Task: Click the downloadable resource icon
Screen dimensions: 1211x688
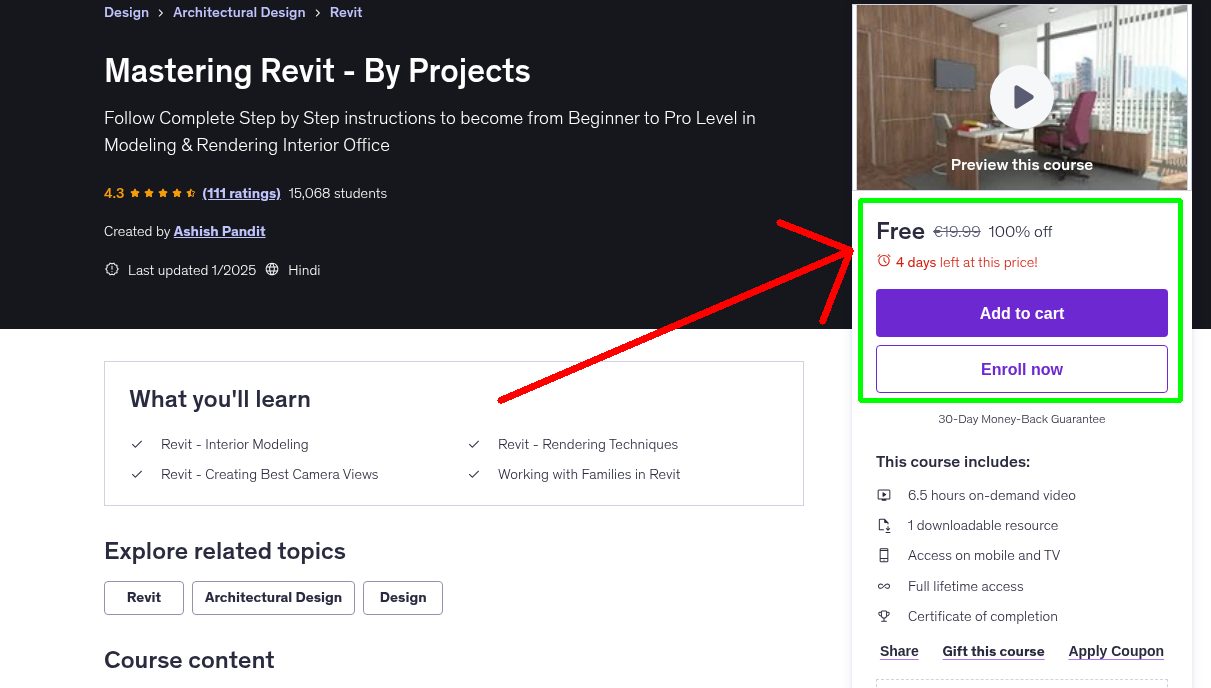Action: tap(884, 525)
